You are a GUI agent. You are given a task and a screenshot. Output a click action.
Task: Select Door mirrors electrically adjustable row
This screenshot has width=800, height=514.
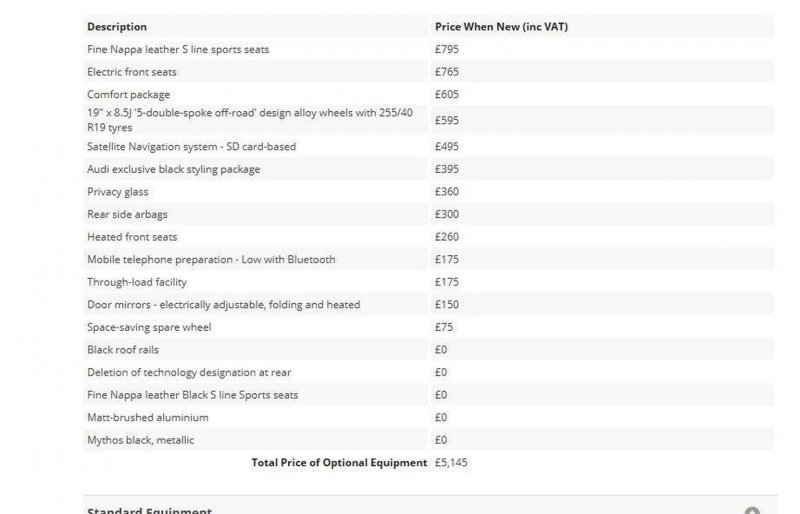point(429,305)
